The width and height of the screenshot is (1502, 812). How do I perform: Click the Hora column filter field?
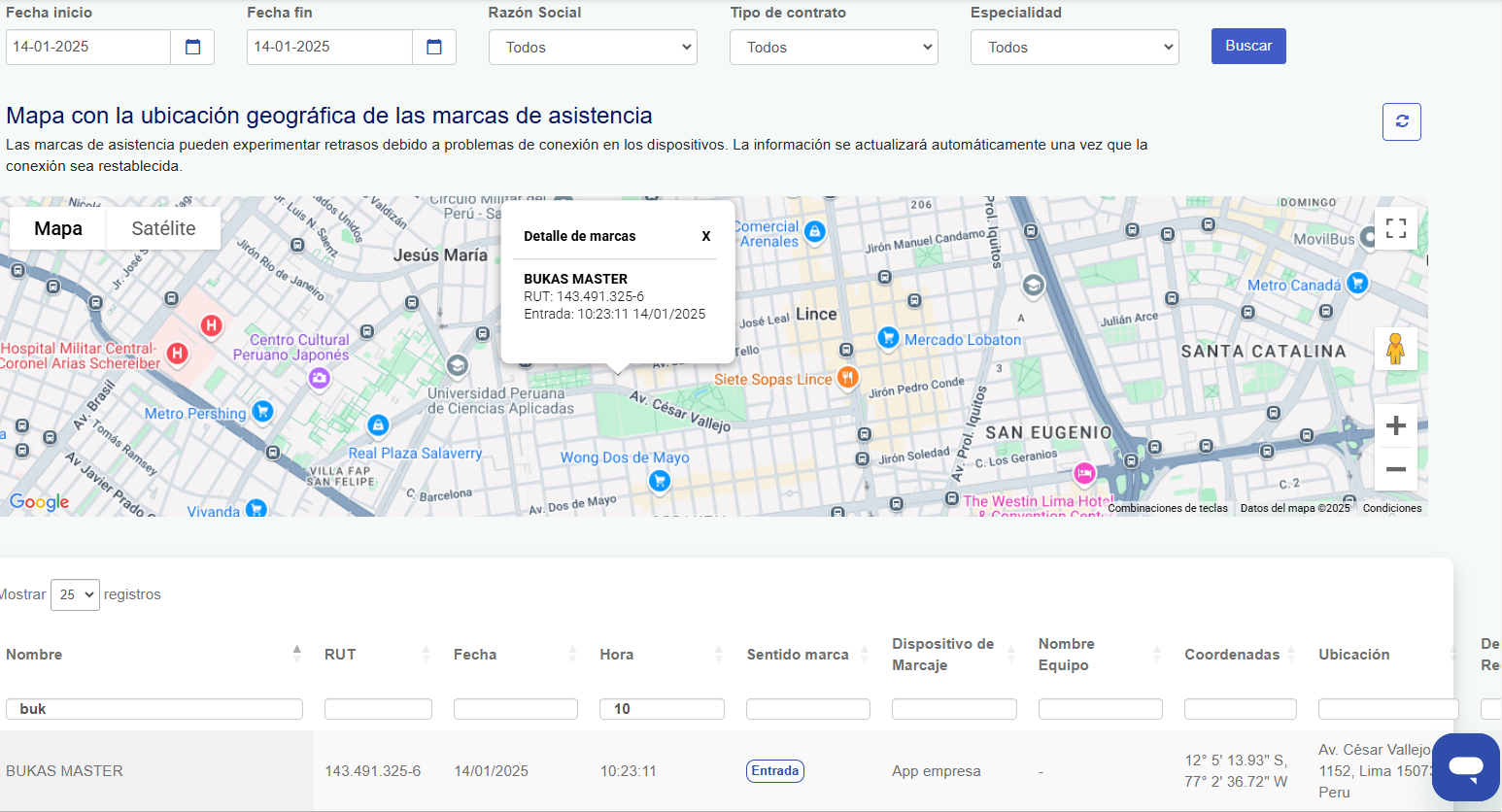(662, 709)
